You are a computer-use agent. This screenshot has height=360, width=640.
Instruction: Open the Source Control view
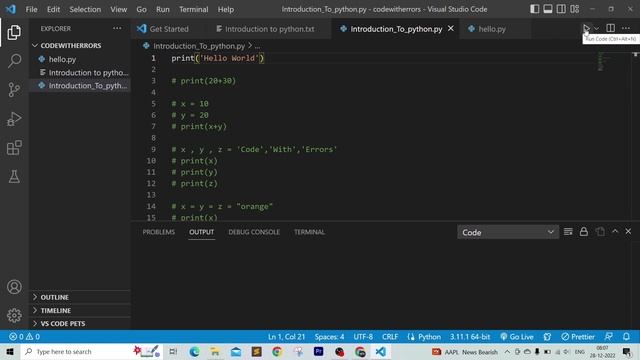[x=14, y=89]
